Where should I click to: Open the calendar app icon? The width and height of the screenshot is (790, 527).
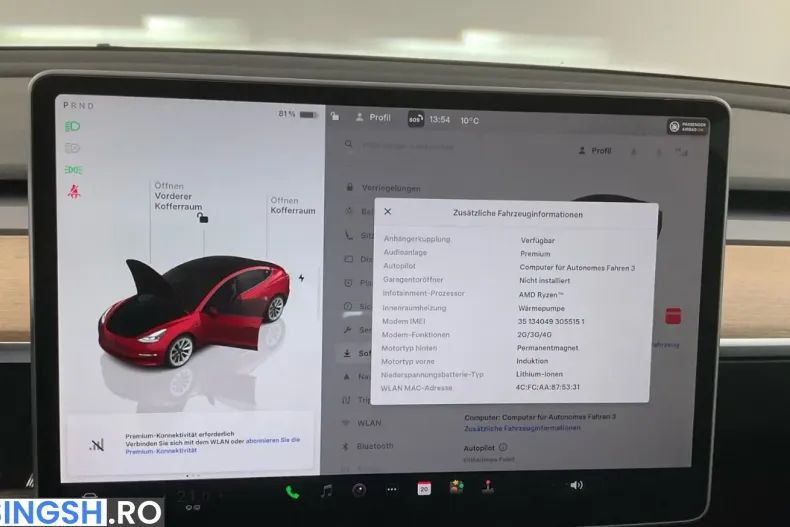pyautogui.click(x=424, y=488)
